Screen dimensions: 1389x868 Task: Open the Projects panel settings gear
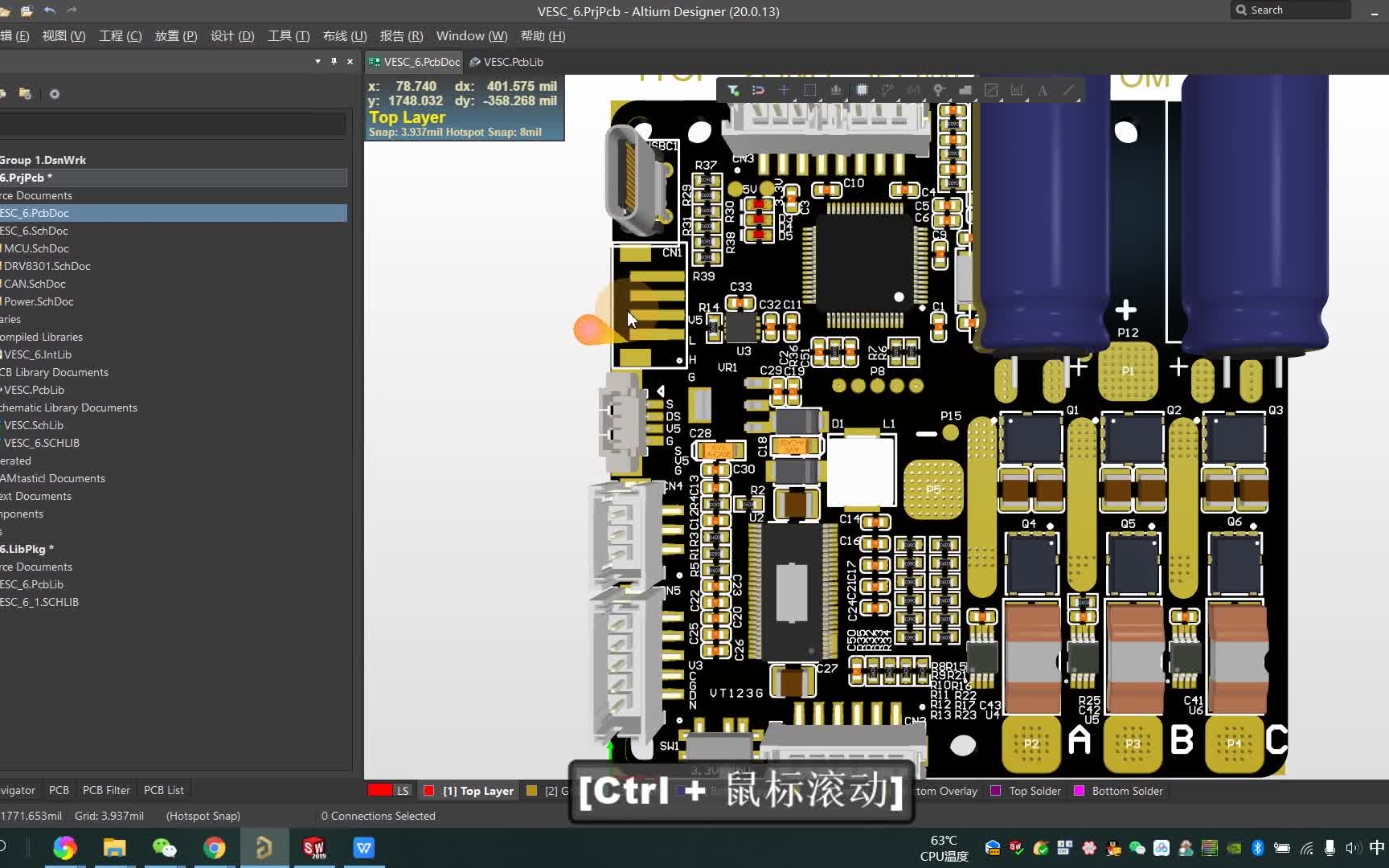tap(54, 94)
